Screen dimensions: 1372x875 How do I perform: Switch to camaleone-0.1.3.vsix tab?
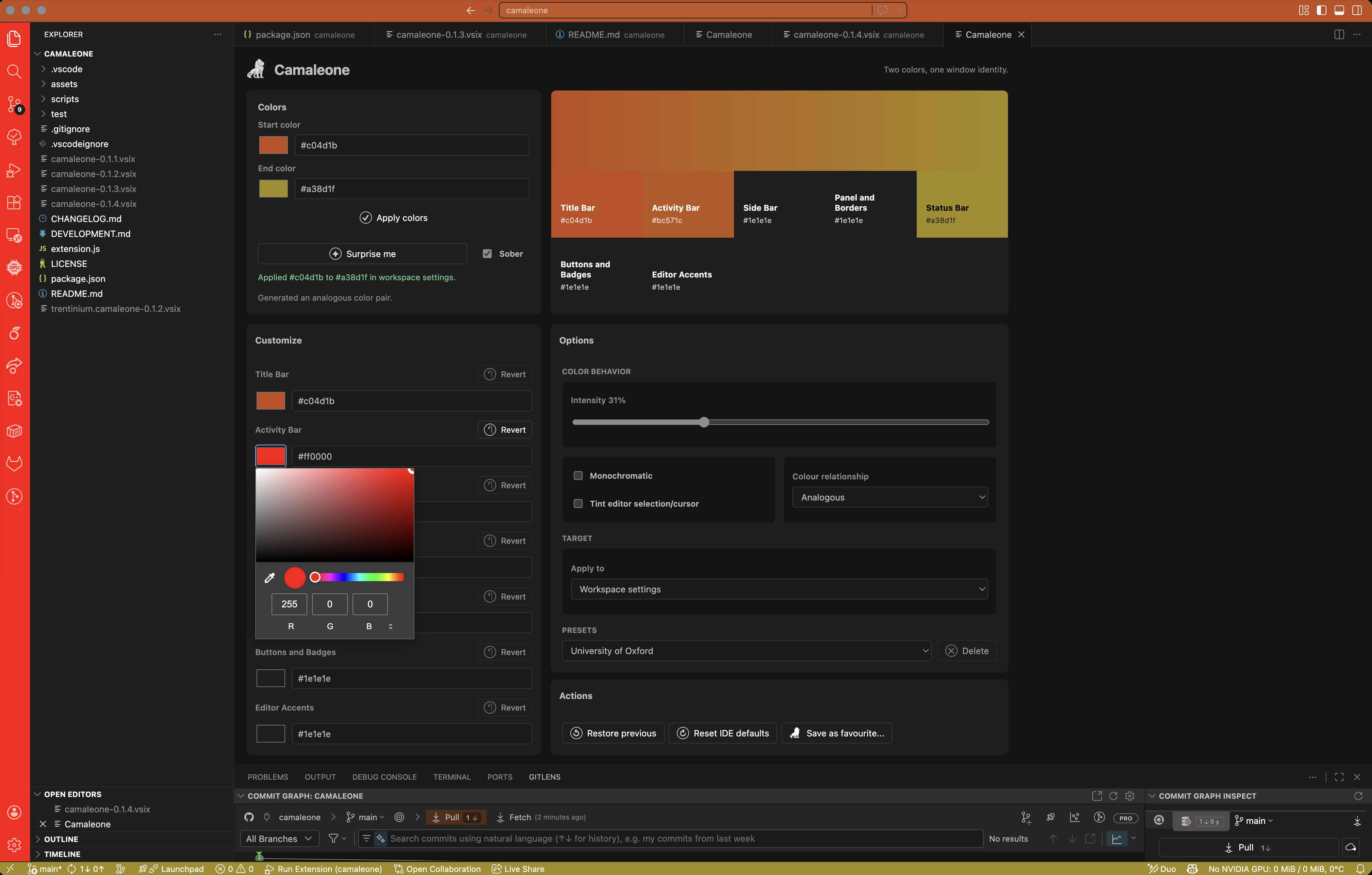[460, 34]
